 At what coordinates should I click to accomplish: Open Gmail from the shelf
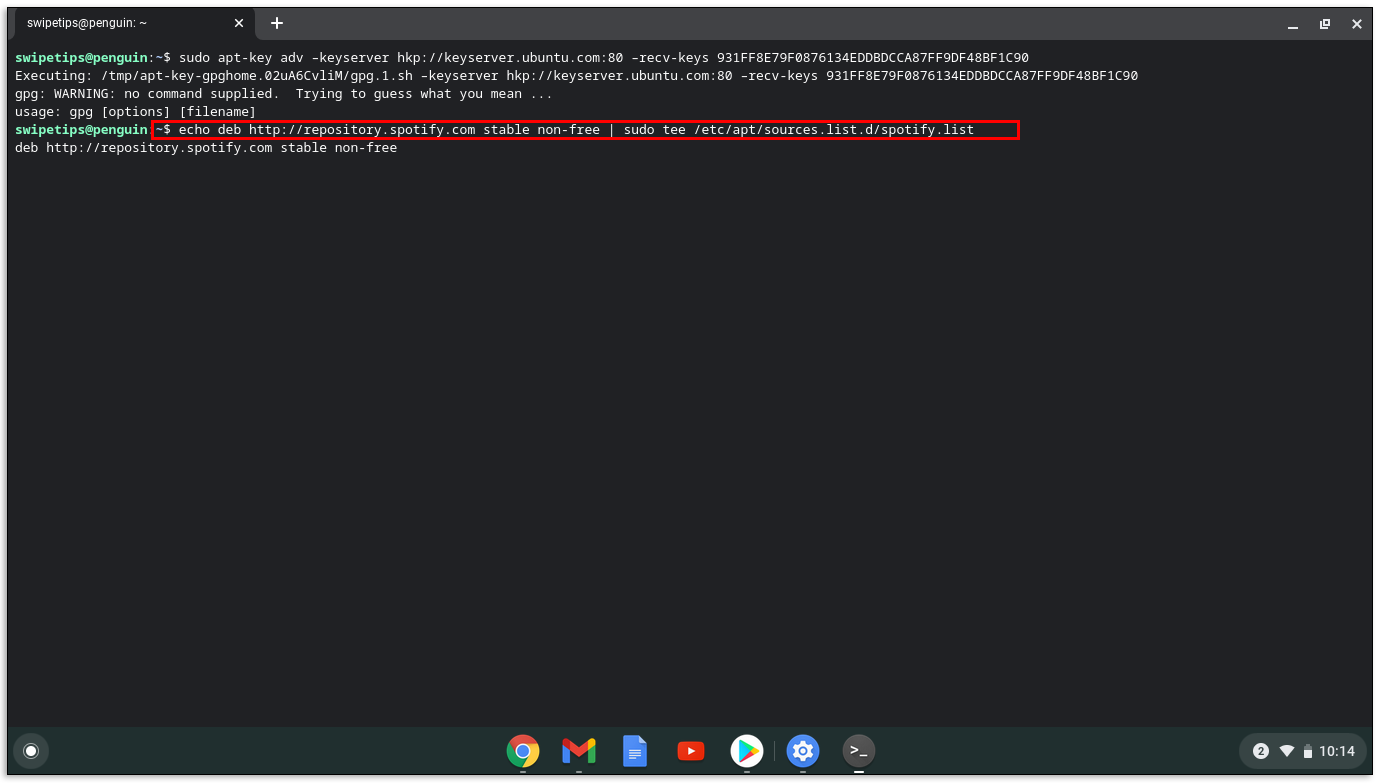click(x=579, y=750)
